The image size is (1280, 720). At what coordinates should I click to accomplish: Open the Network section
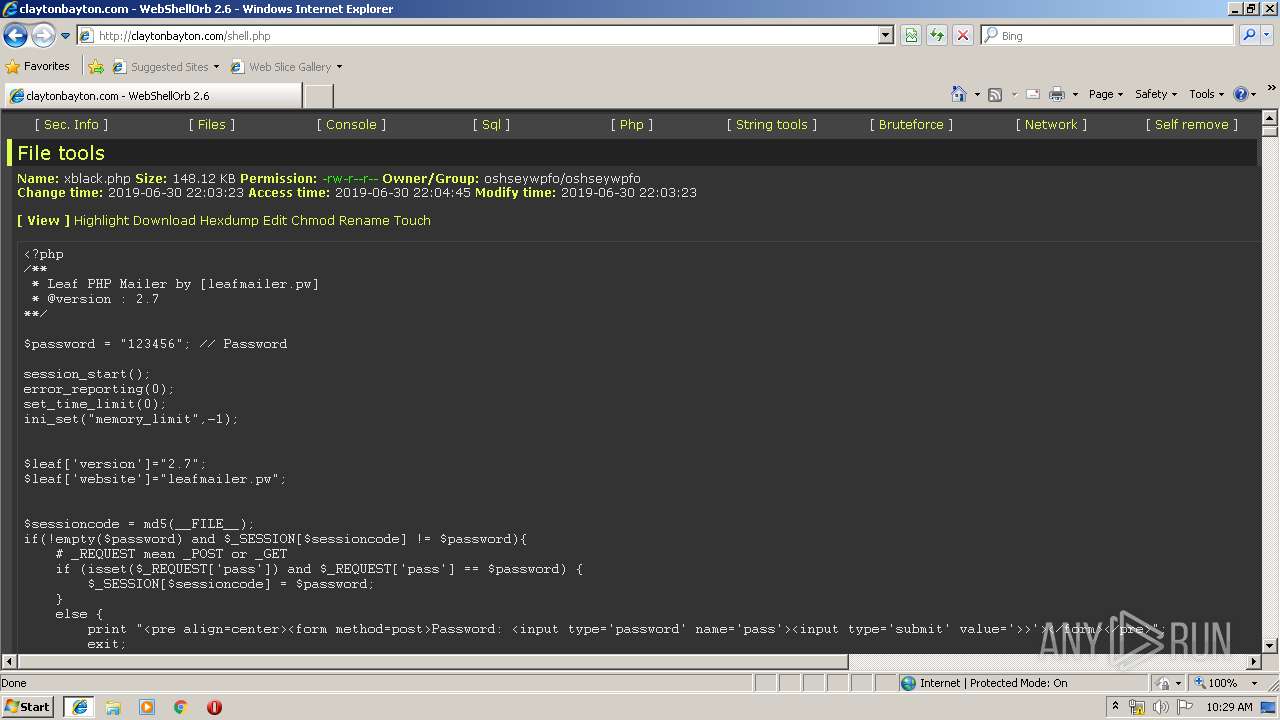pyautogui.click(x=1051, y=125)
